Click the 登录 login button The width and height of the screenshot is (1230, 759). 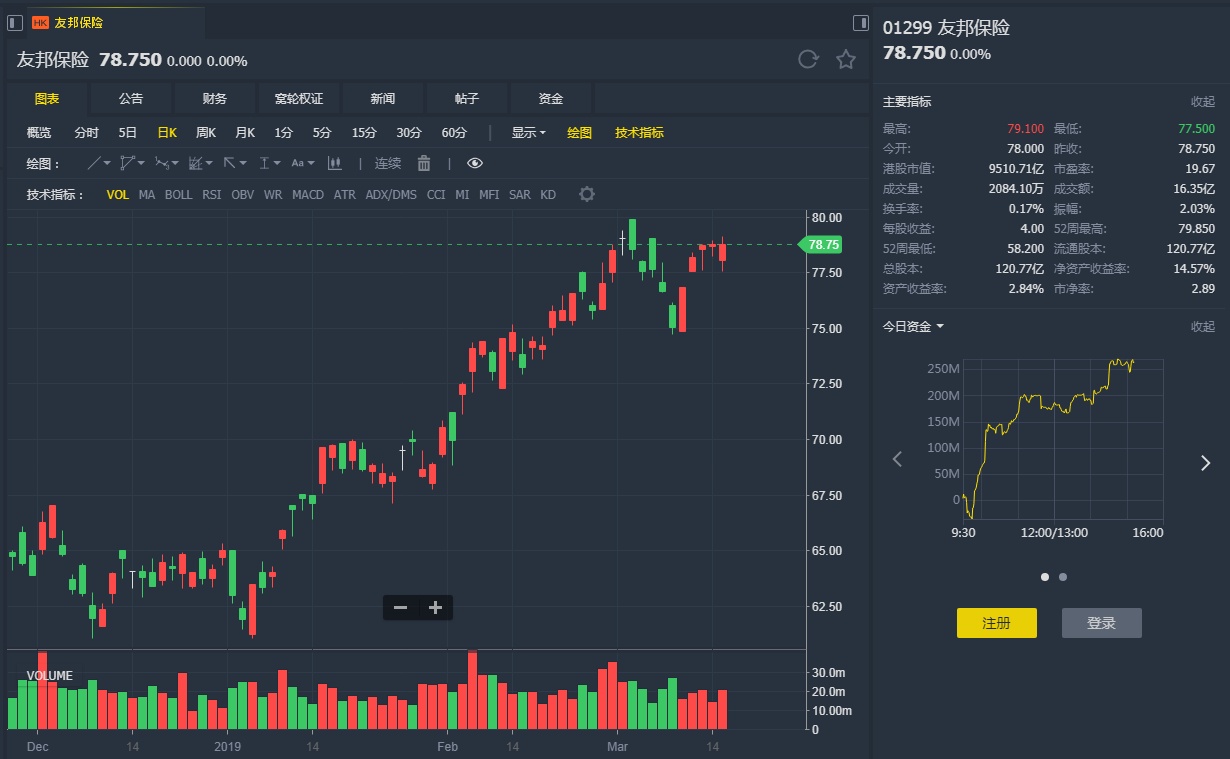pos(1101,623)
